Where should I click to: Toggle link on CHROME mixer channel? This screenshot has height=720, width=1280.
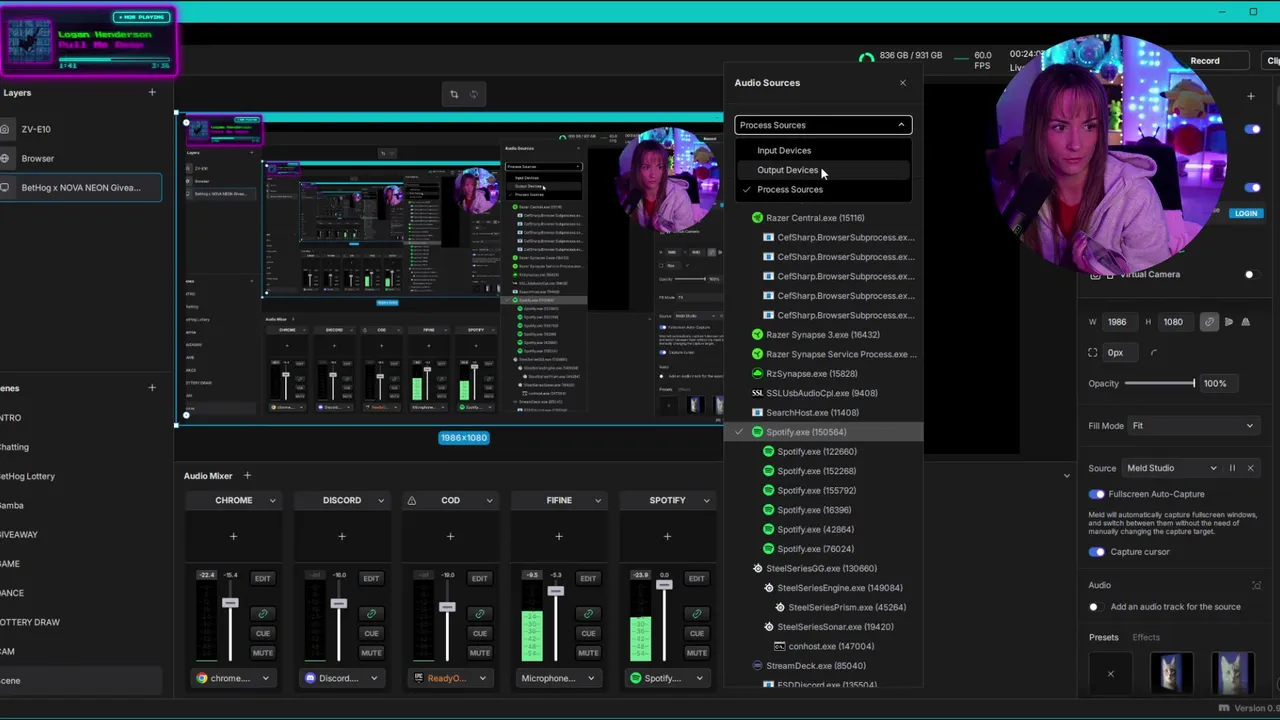click(262, 614)
